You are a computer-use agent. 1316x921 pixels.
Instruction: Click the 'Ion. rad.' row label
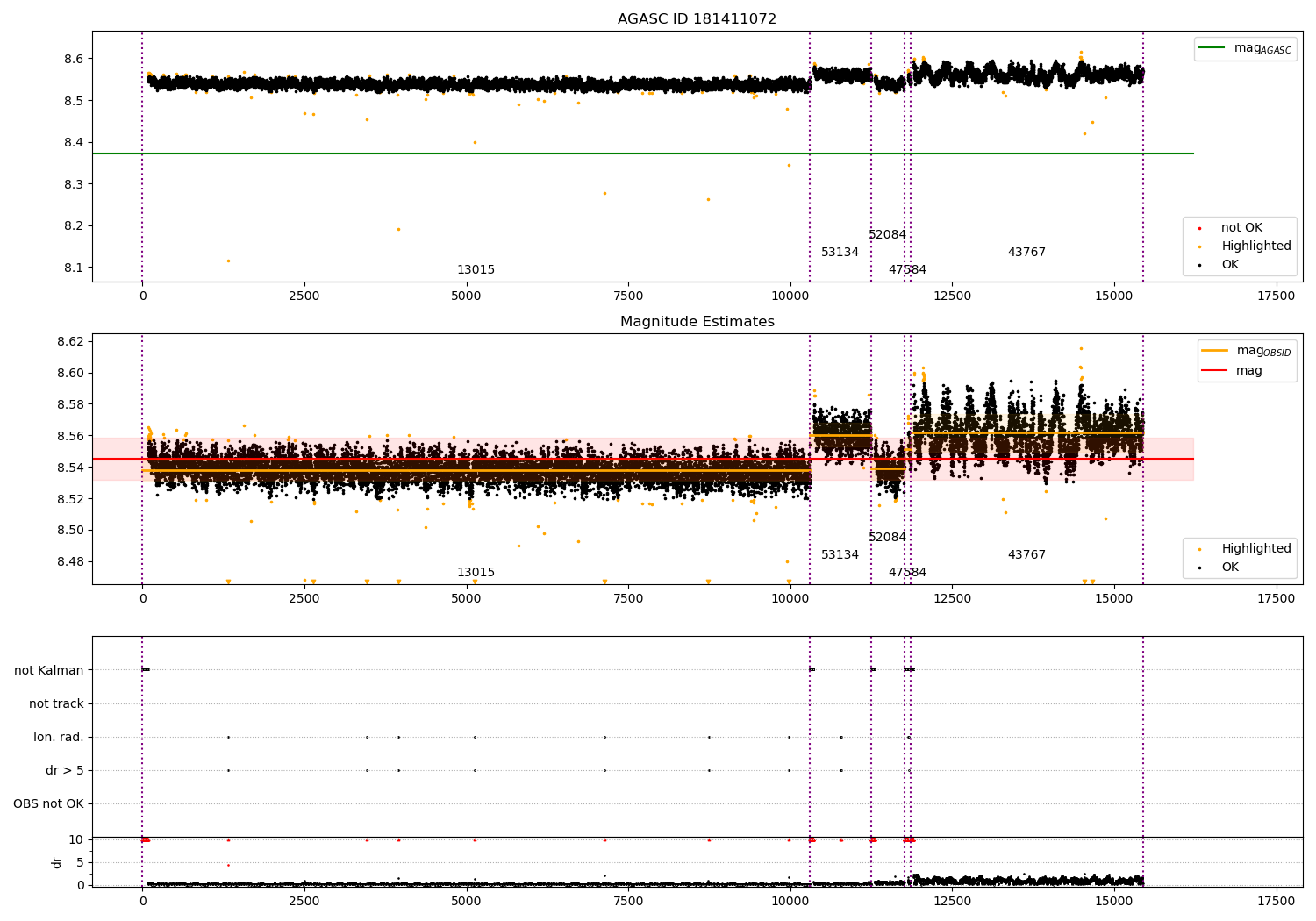59,737
